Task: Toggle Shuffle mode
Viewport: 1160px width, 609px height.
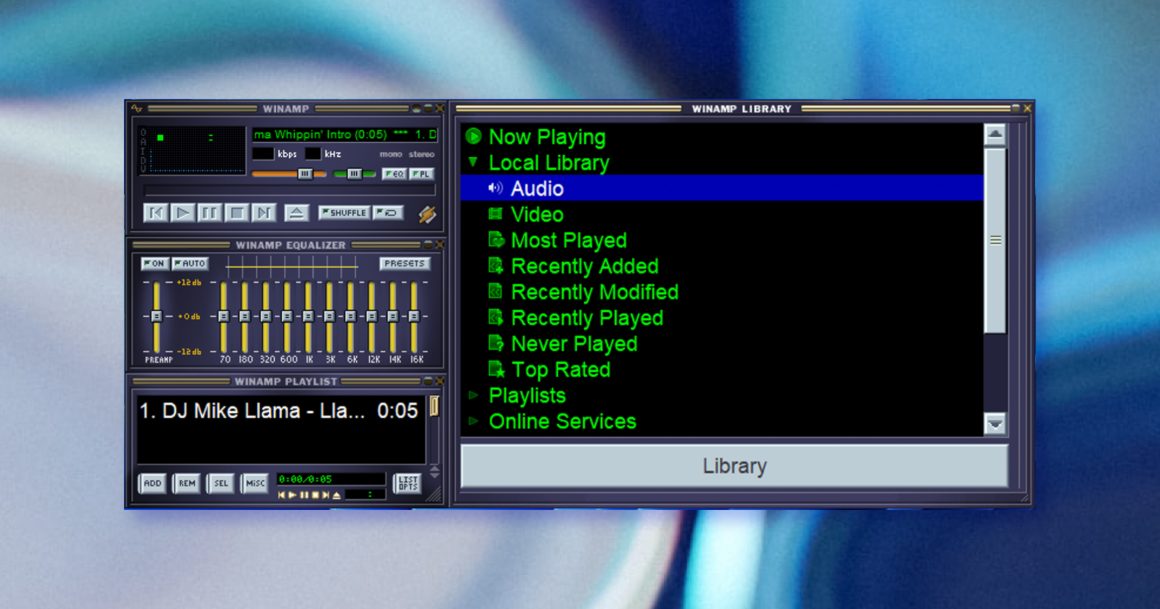Action: (344, 212)
